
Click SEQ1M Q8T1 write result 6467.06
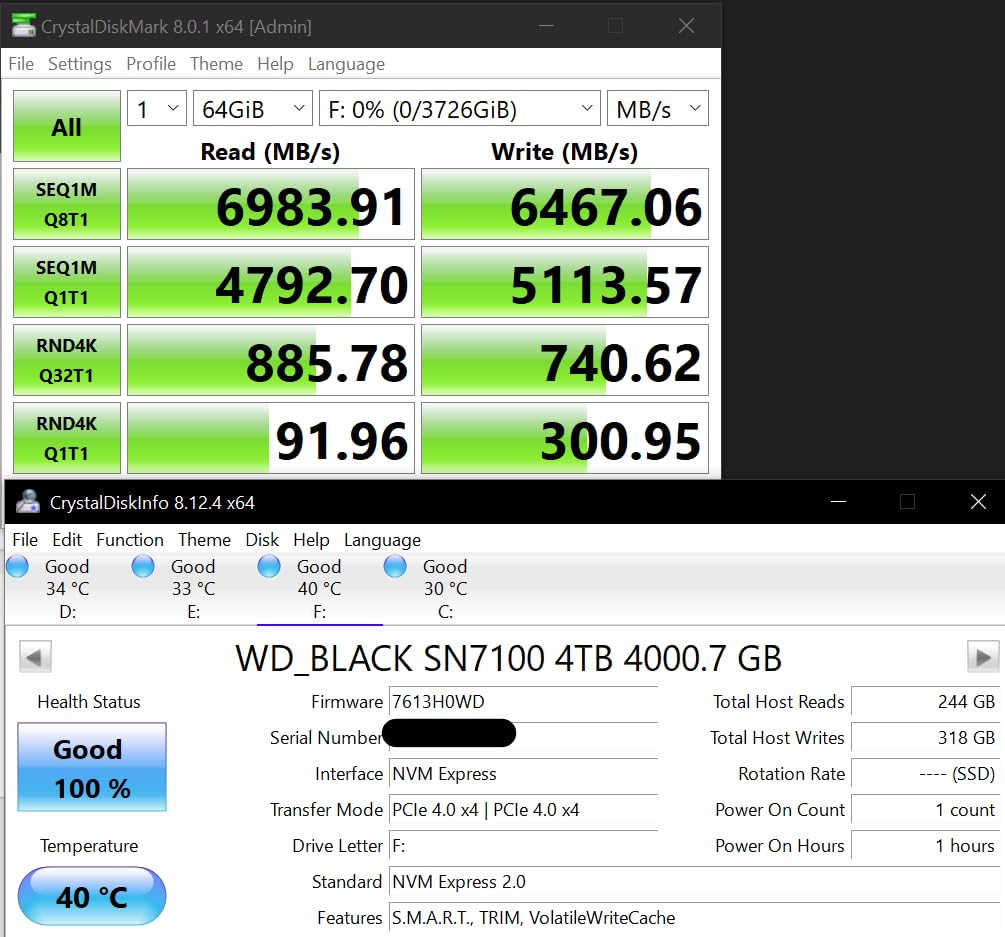pos(565,204)
